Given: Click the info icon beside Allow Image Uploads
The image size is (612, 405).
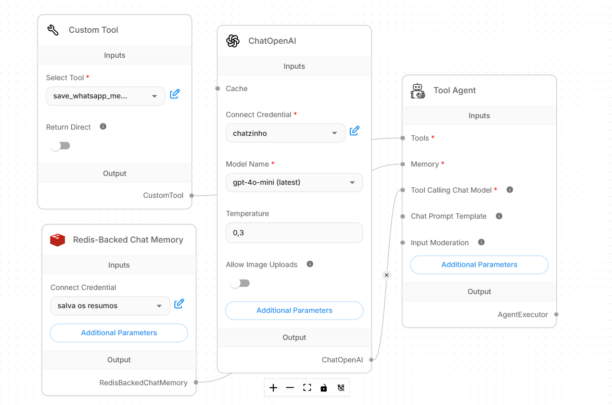Looking at the screenshot, I should [309, 264].
